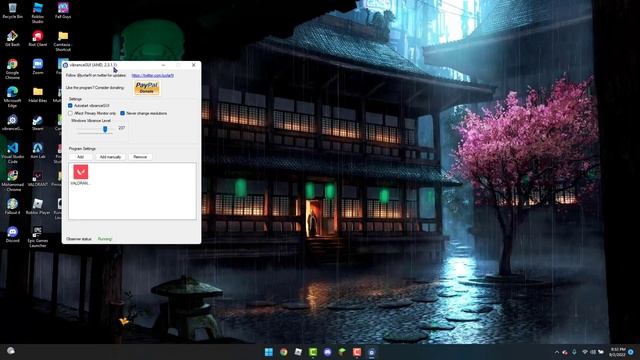Image resolution: width=640 pixels, height=360 pixels.
Task: Launch Roblox Studio from the desktop
Action: [x=38, y=12]
